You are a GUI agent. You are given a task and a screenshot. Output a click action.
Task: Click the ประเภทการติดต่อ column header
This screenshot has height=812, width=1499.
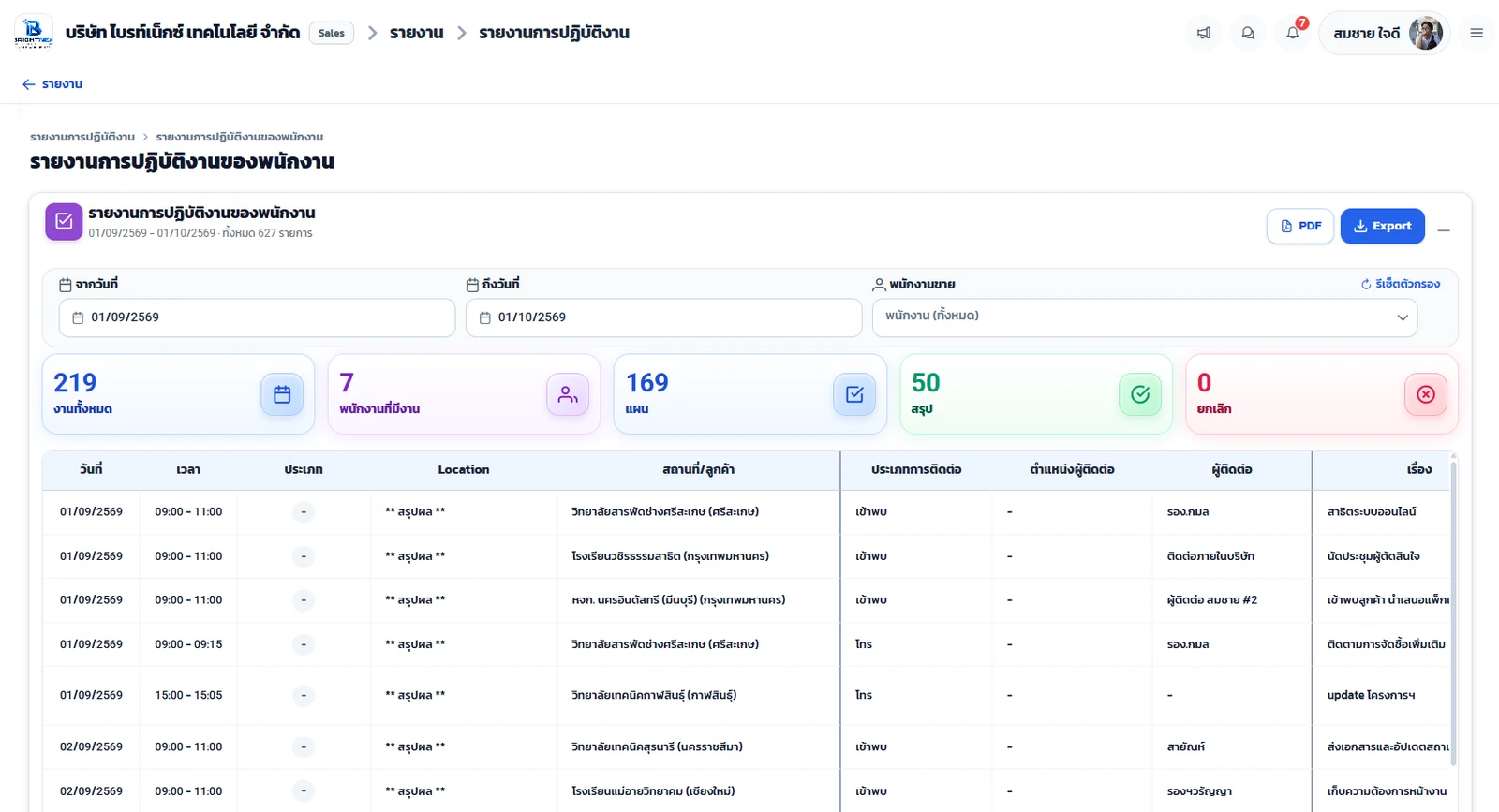[x=916, y=469]
